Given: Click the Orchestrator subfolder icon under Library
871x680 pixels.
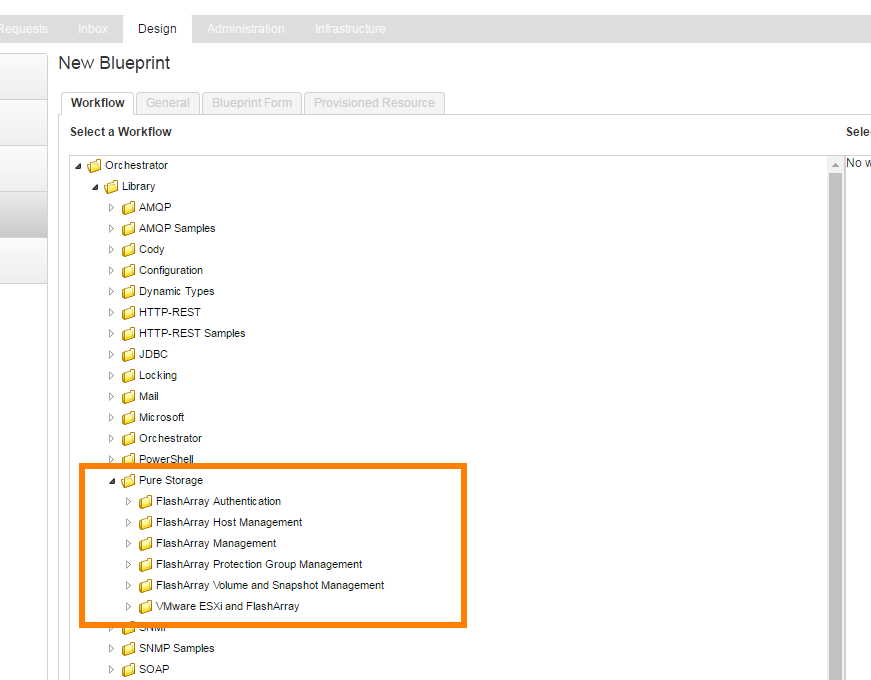Looking at the screenshot, I should (128, 438).
